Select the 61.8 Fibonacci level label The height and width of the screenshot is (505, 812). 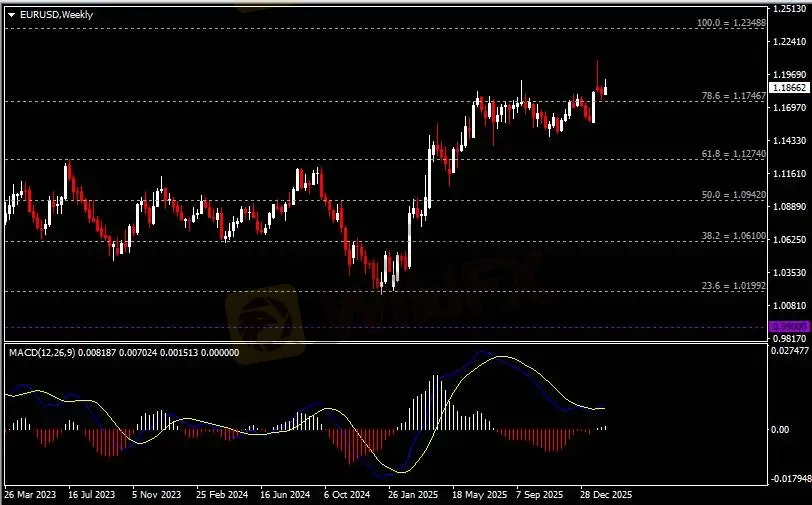point(734,154)
